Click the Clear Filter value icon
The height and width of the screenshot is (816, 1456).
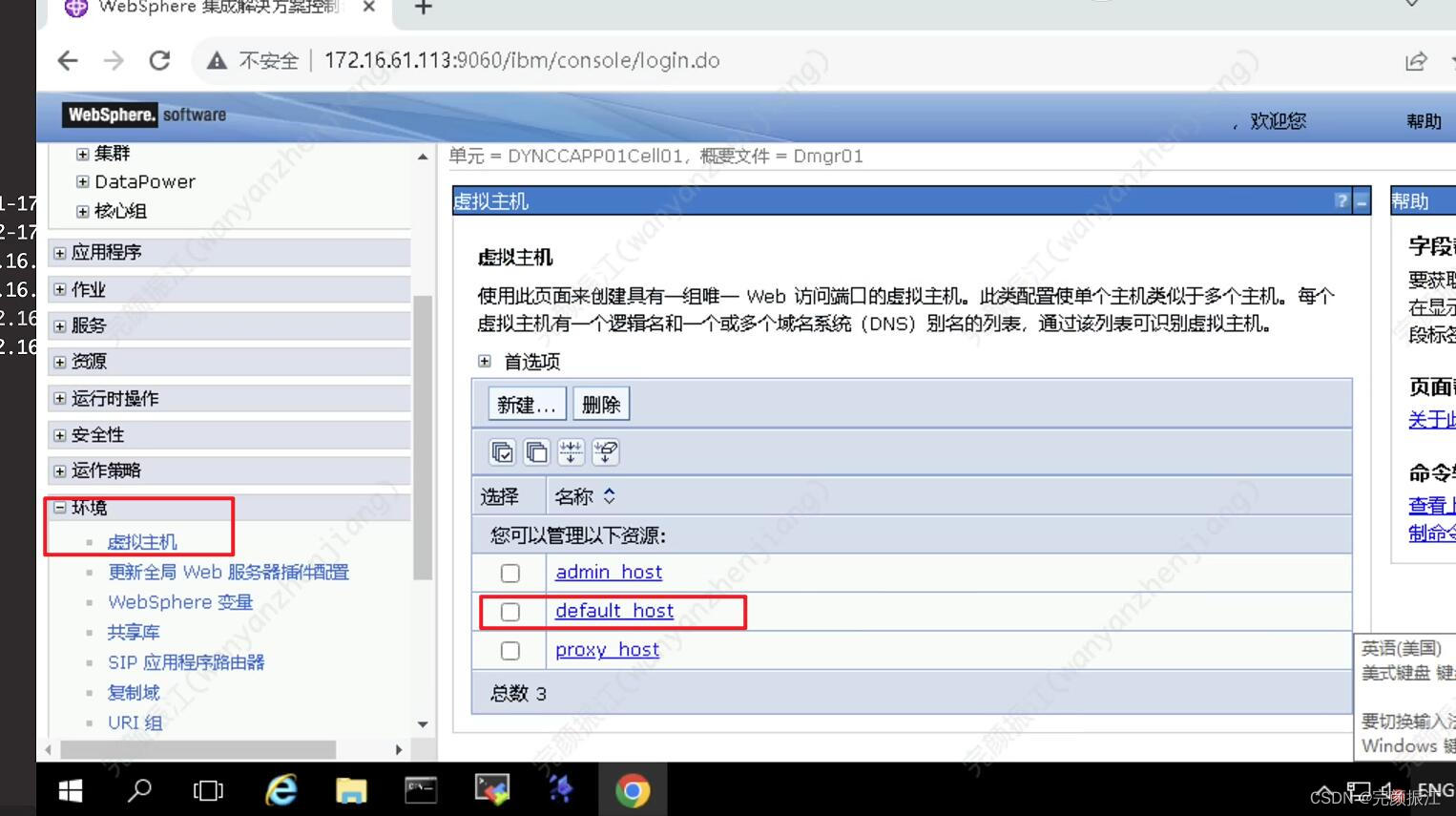[606, 451]
